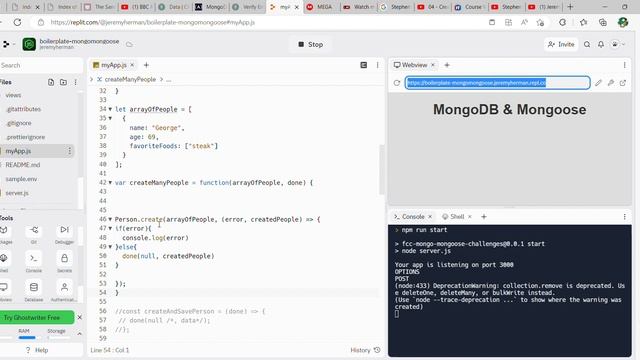This screenshot has height=360, width=640.
Task: Open Webview pane options menu
Action: point(624,65)
